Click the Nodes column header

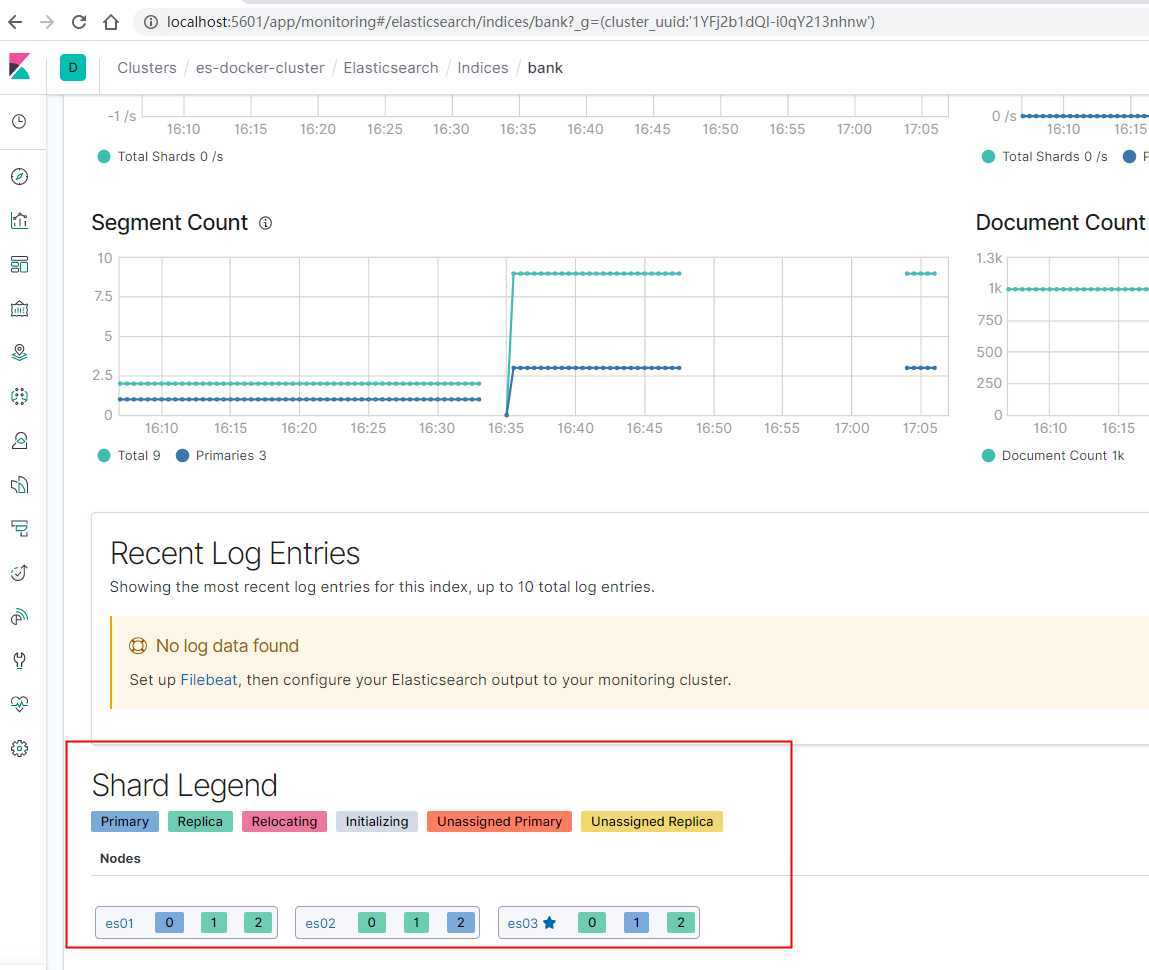pos(120,859)
